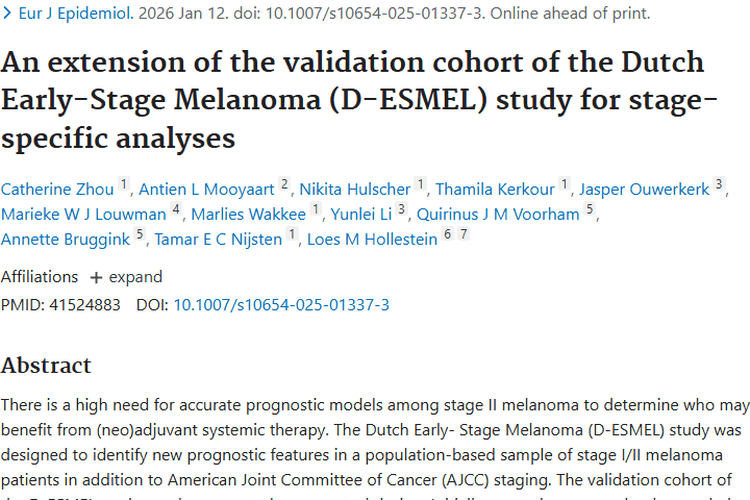
Task: Open the DOI 10.1007/s10654-025-01337-3 link
Action: [x=281, y=304]
